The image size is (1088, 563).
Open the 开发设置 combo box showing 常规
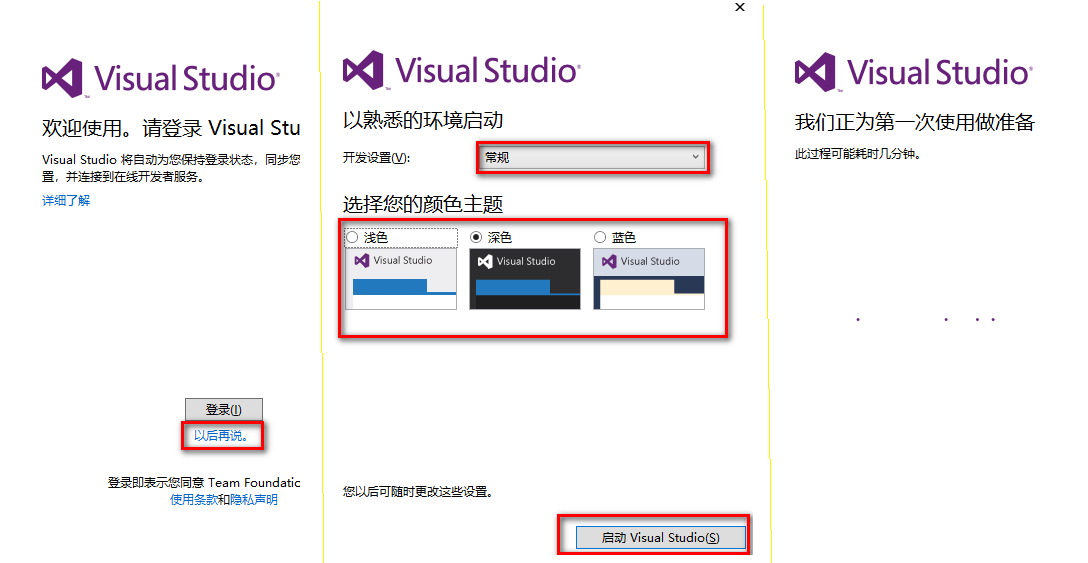pos(593,158)
